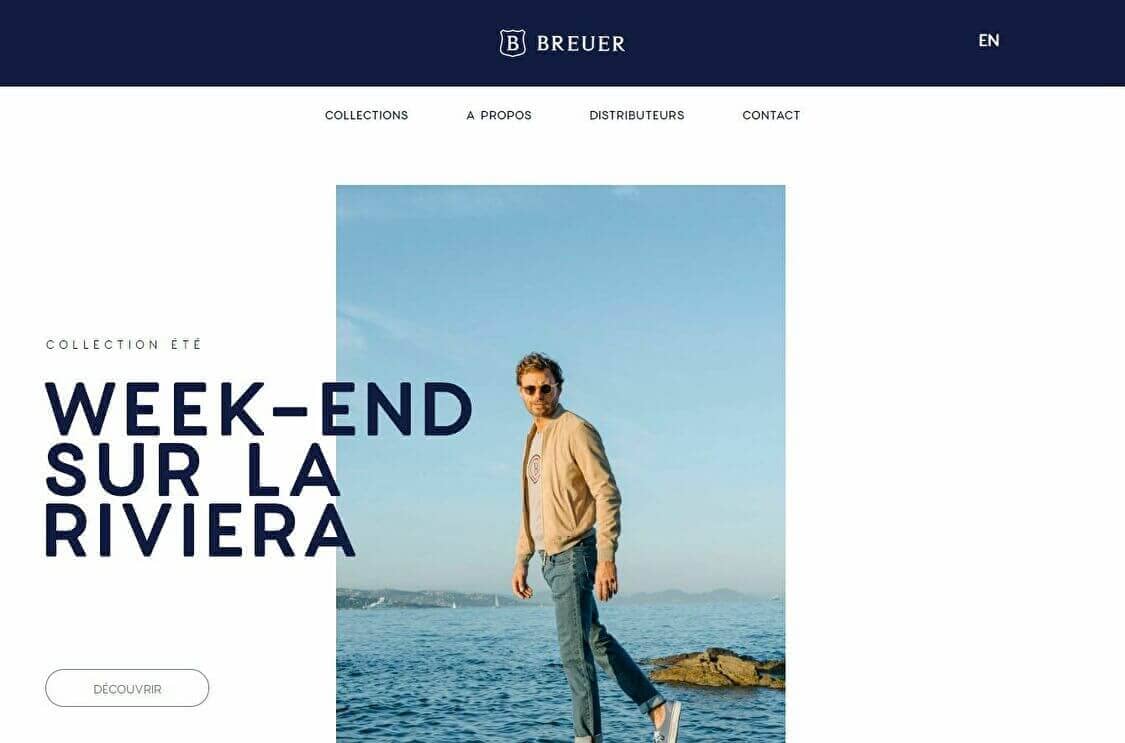Click the WEEK-END headline text

tap(258, 410)
